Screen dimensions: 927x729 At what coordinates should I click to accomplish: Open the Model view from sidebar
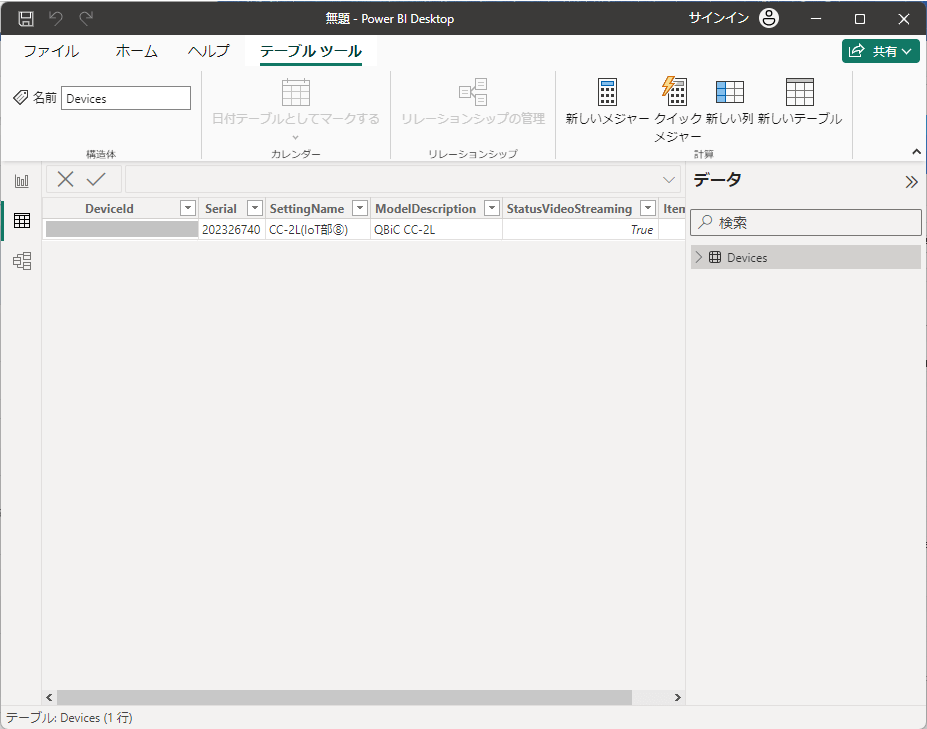(x=22, y=261)
